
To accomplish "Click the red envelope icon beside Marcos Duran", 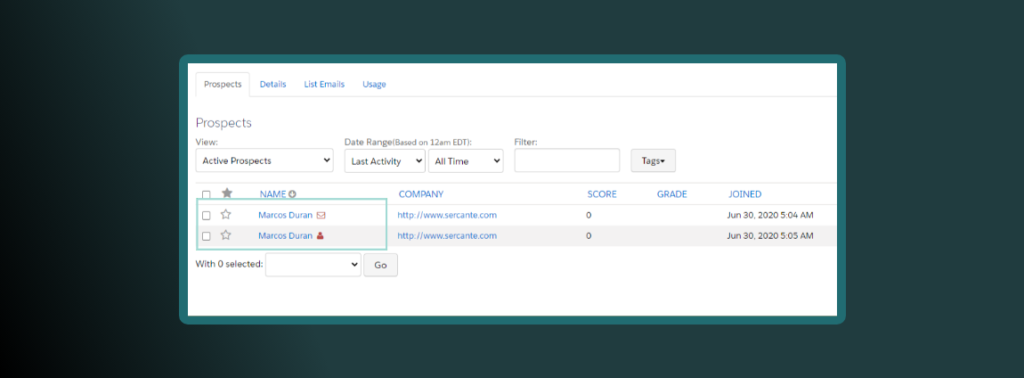I will tap(321, 215).
